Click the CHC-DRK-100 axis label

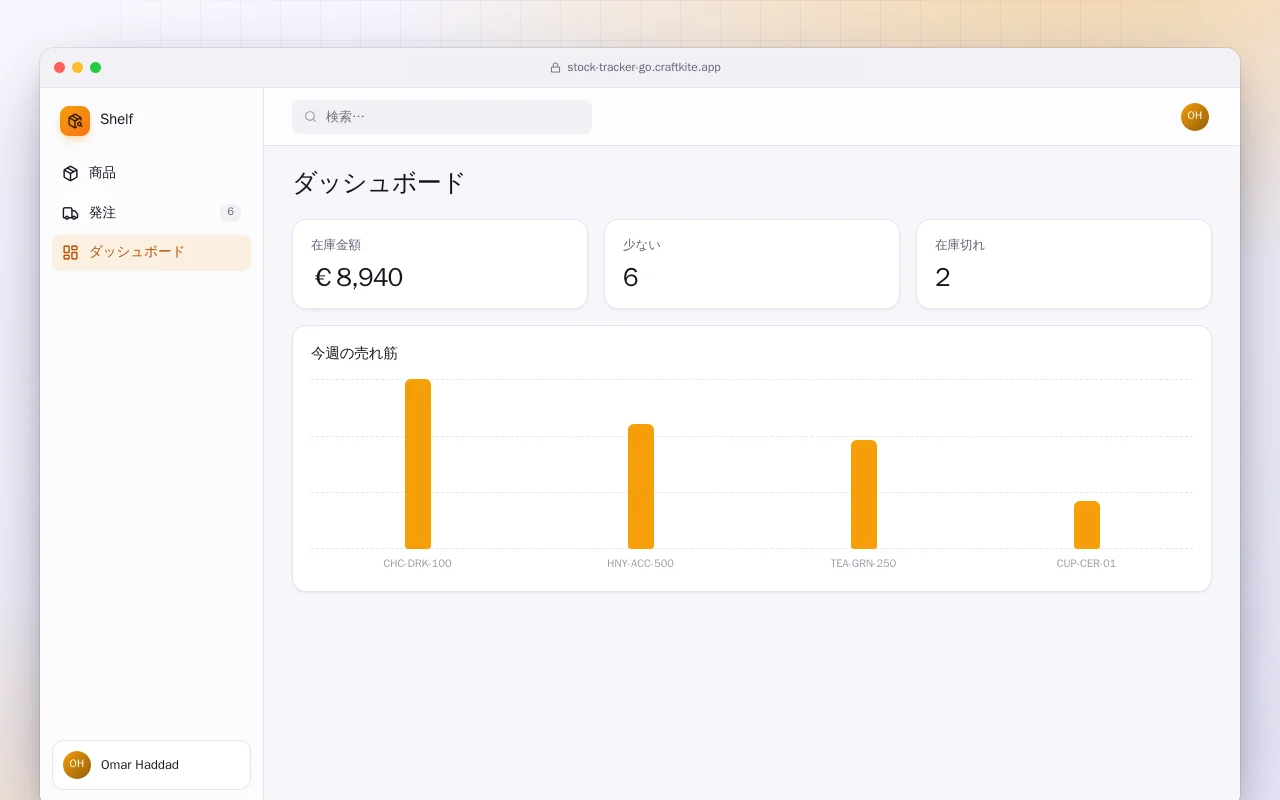pos(417,564)
